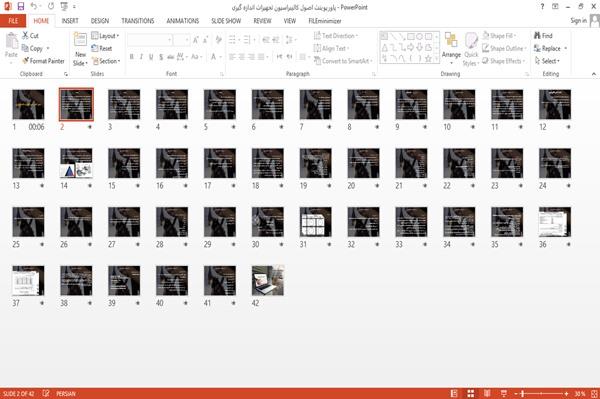
Task: Switch to DESIGN tab
Action: (x=100, y=21)
